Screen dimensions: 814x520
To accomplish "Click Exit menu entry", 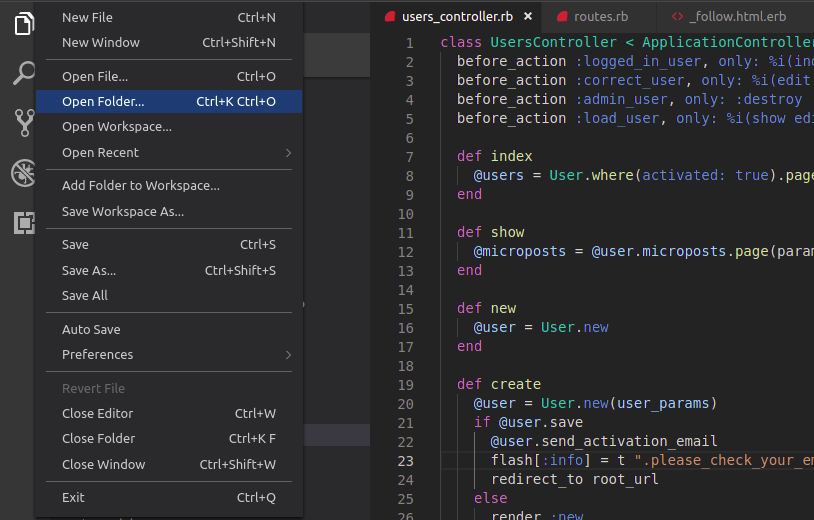I will [169, 498].
